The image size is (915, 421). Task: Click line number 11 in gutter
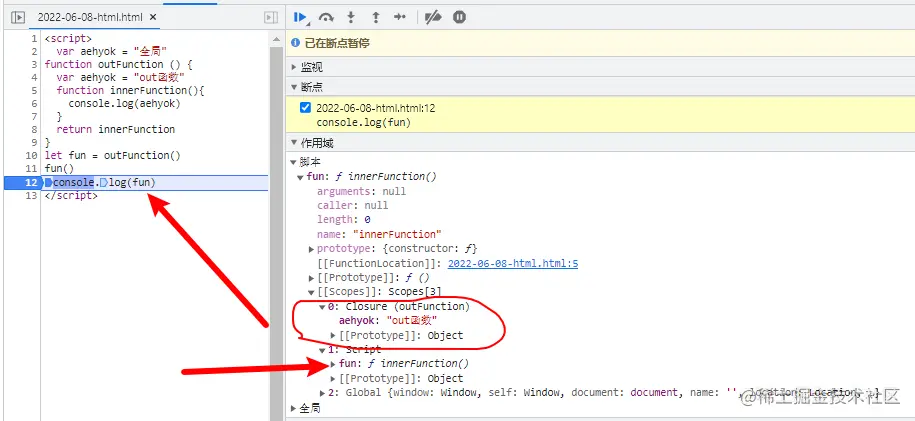tap(32, 169)
